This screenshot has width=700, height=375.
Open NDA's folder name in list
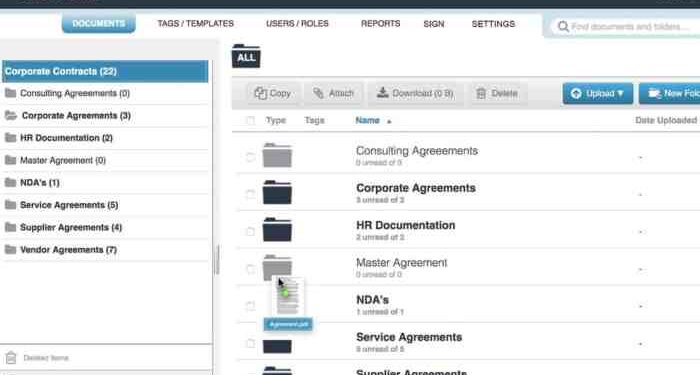[372, 300]
